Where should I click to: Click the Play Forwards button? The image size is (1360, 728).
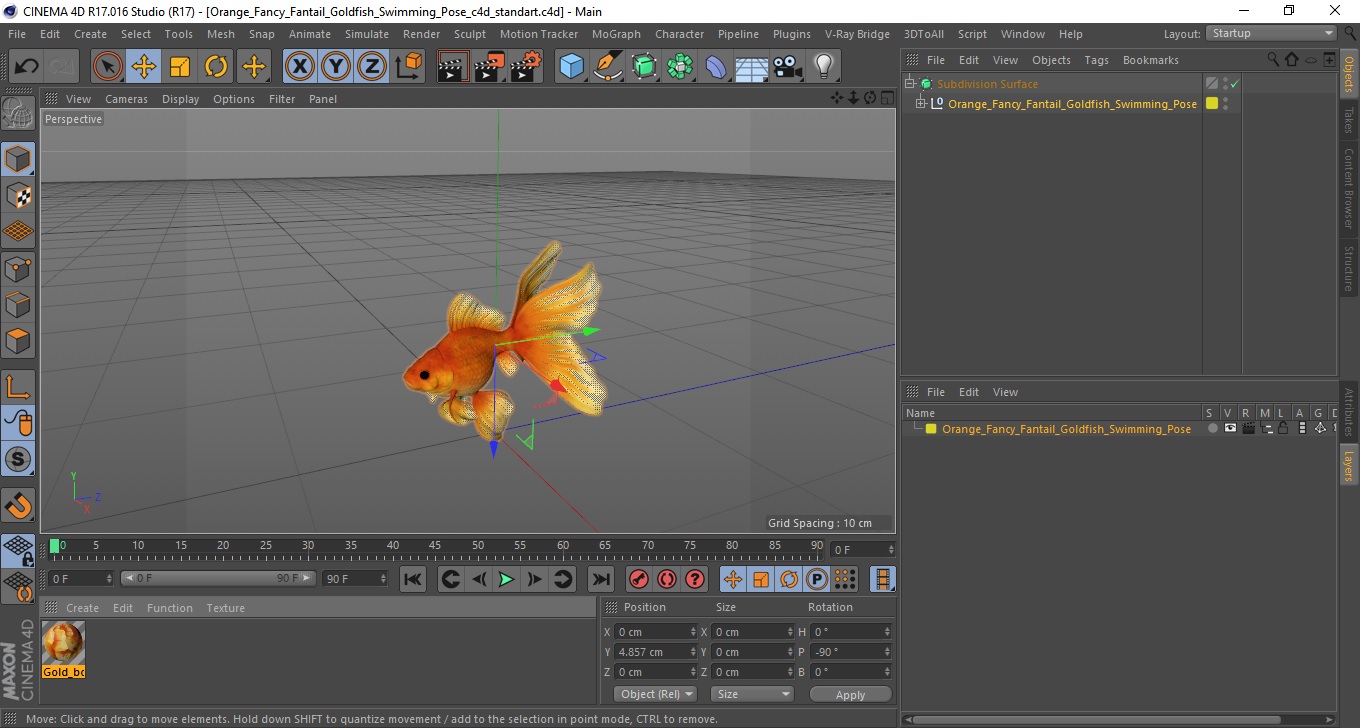507,579
